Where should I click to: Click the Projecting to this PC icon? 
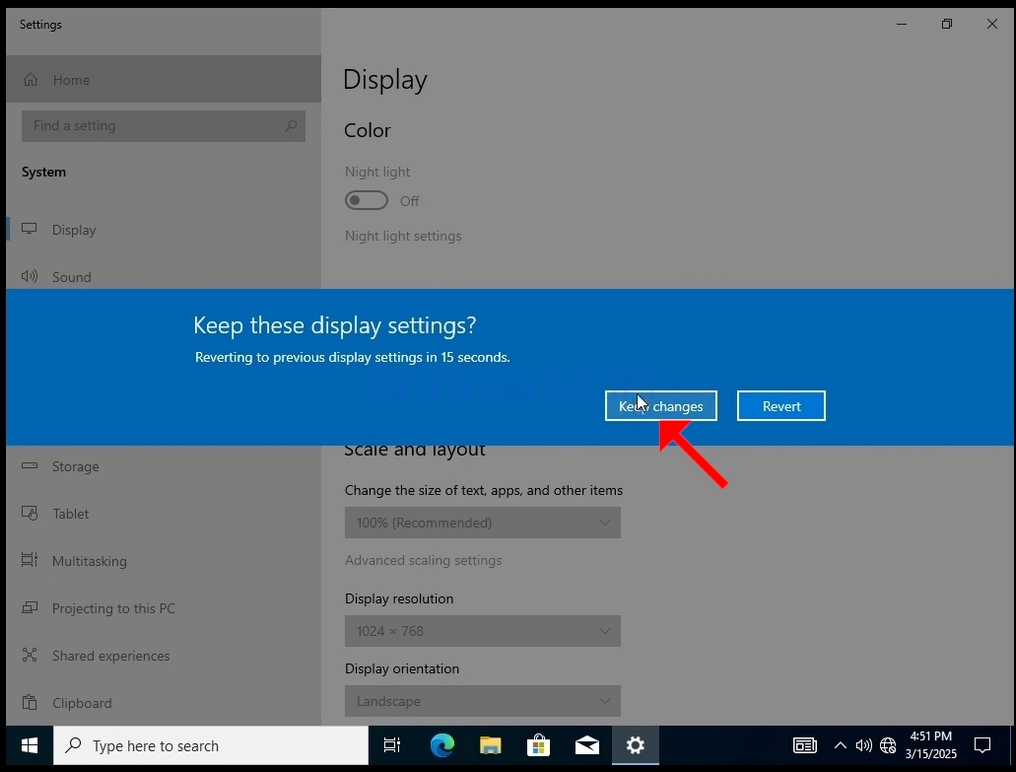[x=29, y=607]
